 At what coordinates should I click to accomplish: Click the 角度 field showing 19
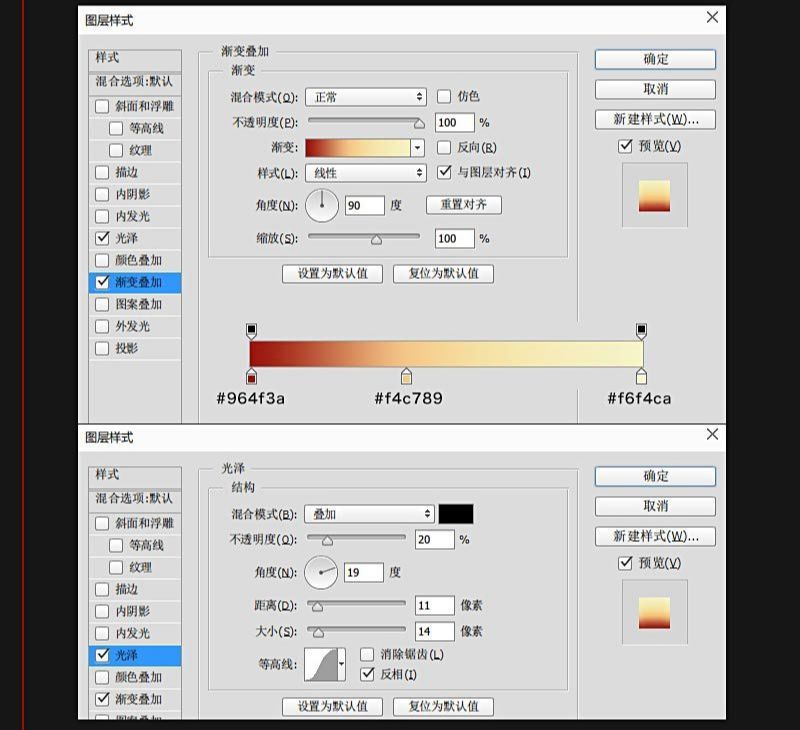[x=364, y=572]
